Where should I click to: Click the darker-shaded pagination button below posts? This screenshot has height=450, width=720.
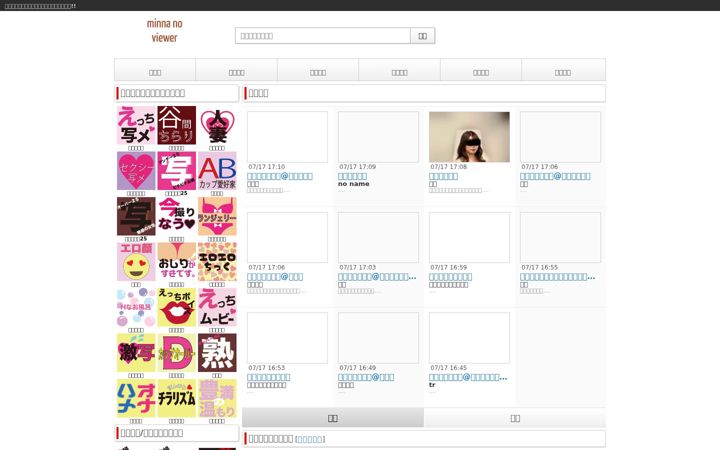tap(333, 418)
